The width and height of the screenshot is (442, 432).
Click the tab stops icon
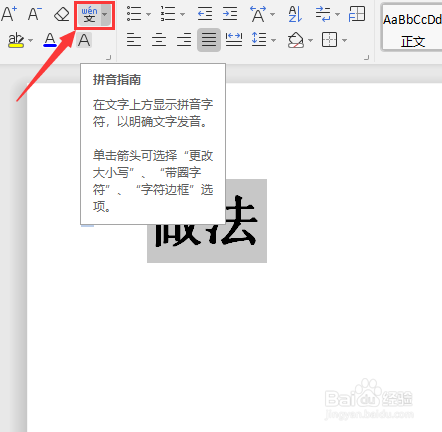[357, 14]
